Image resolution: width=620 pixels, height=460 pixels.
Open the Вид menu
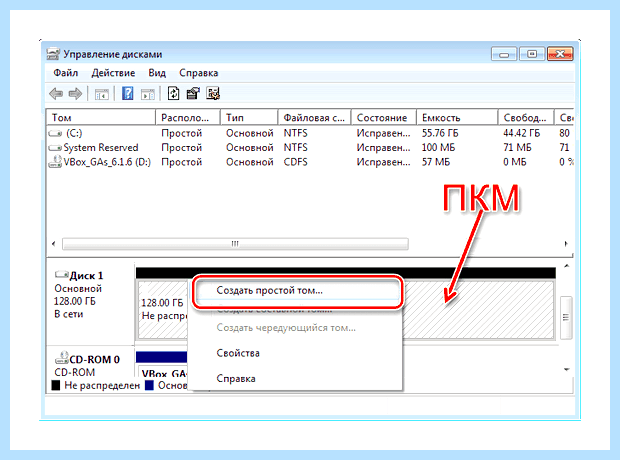157,73
